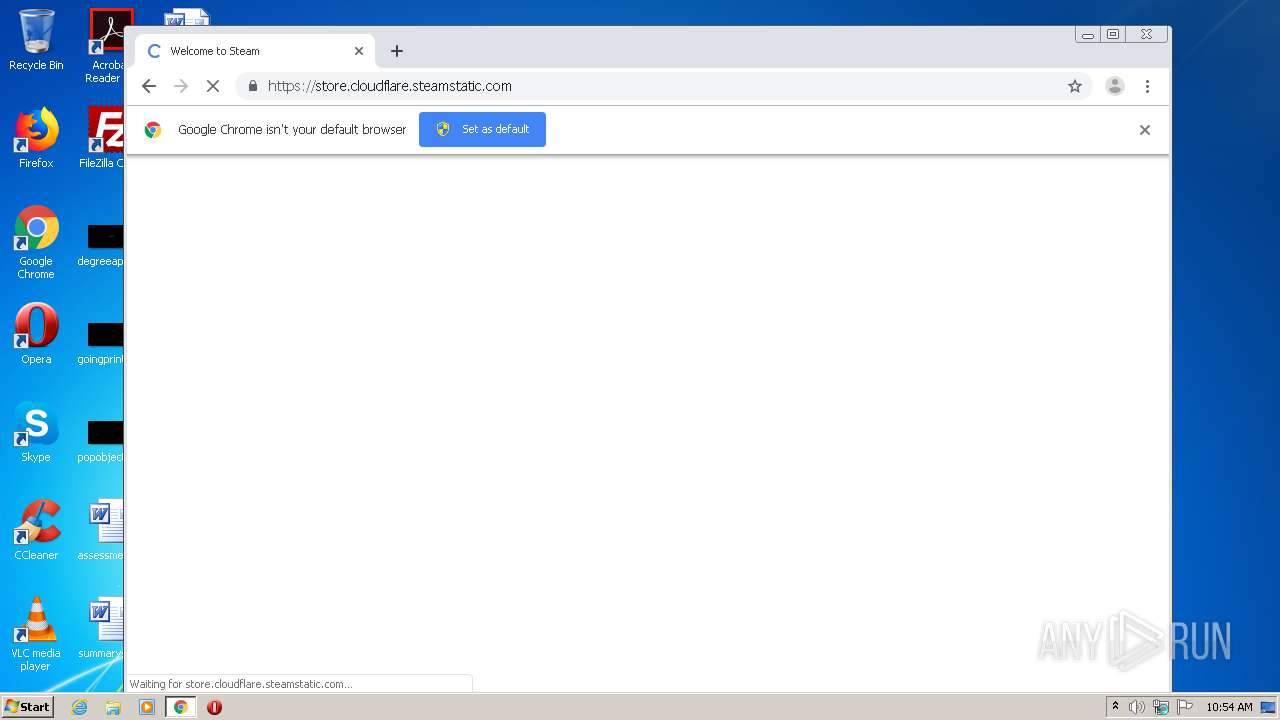Go back using the browser back arrow
The width and height of the screenshot is (1280, 720).
tap(149, 86)
